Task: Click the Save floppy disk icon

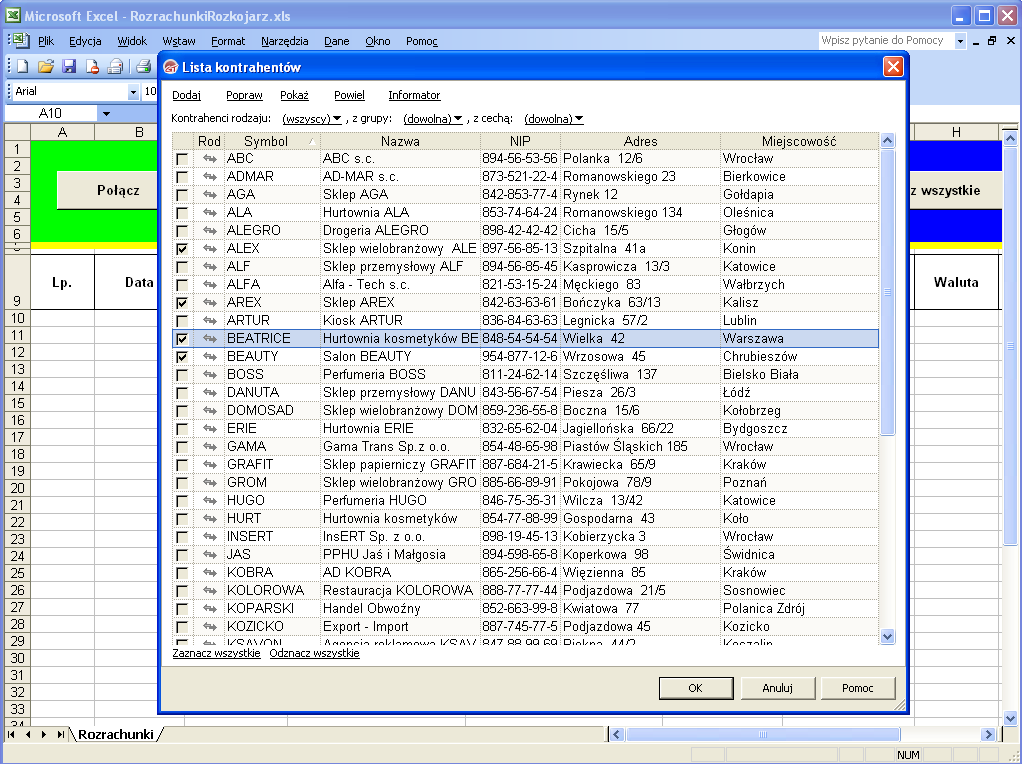Action: (x=69, y=67)
